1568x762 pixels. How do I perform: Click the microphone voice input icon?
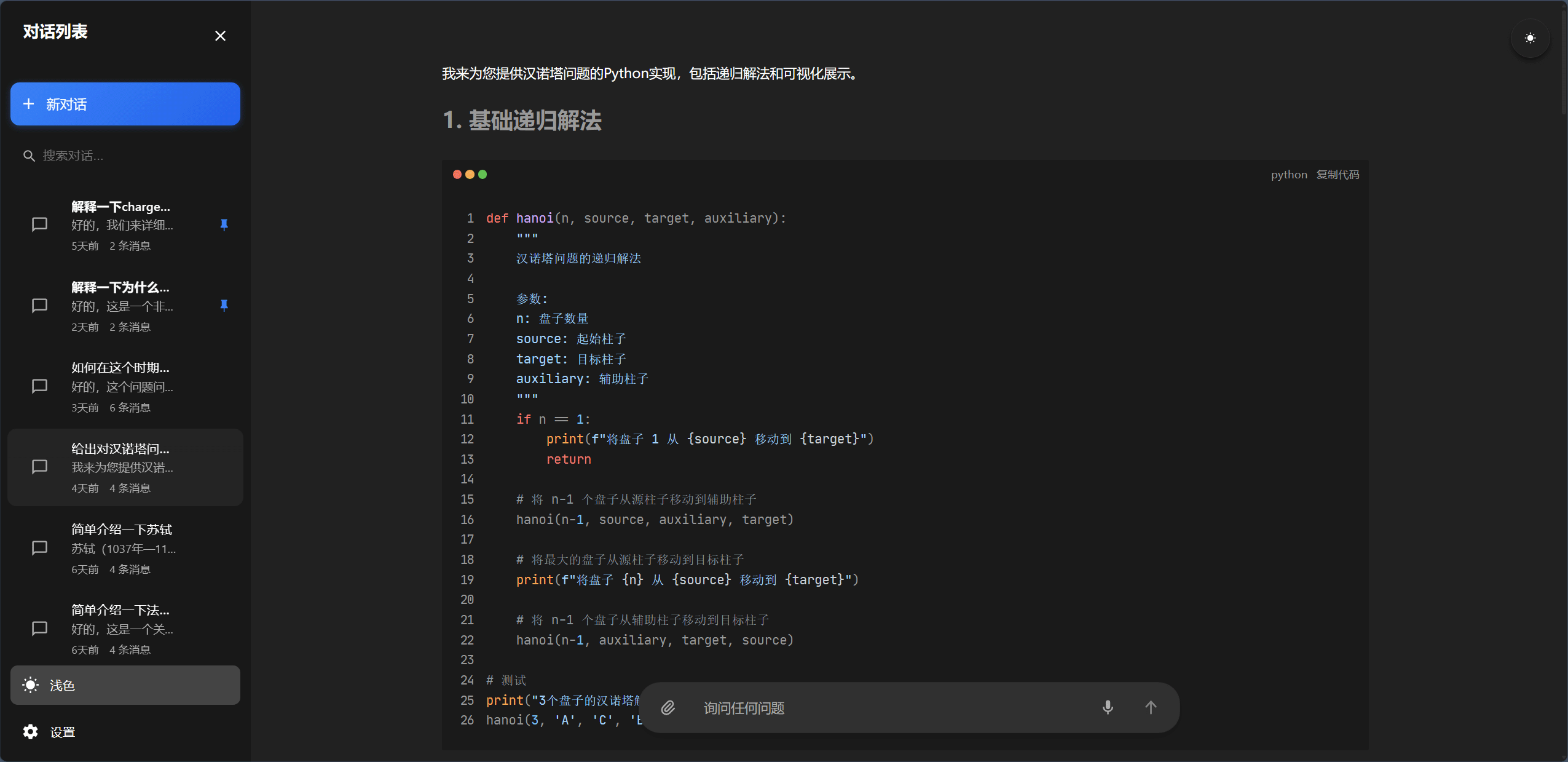pos(1107,707)
